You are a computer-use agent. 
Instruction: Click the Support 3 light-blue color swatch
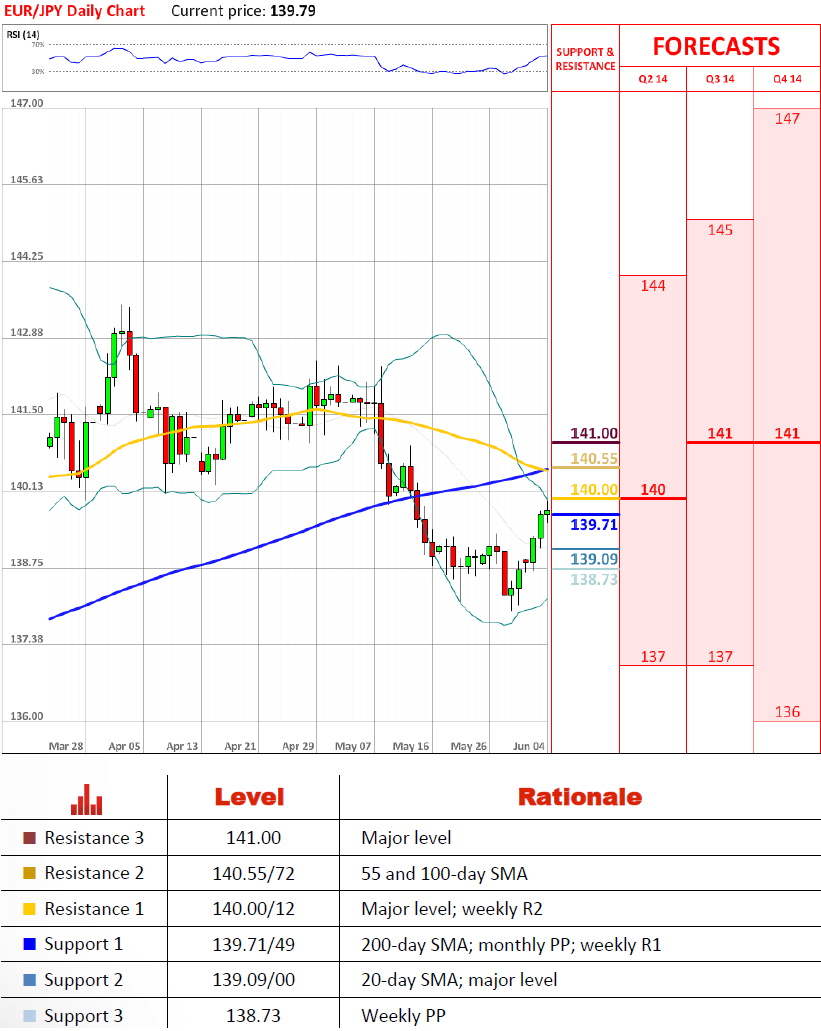click(30, 1016)
